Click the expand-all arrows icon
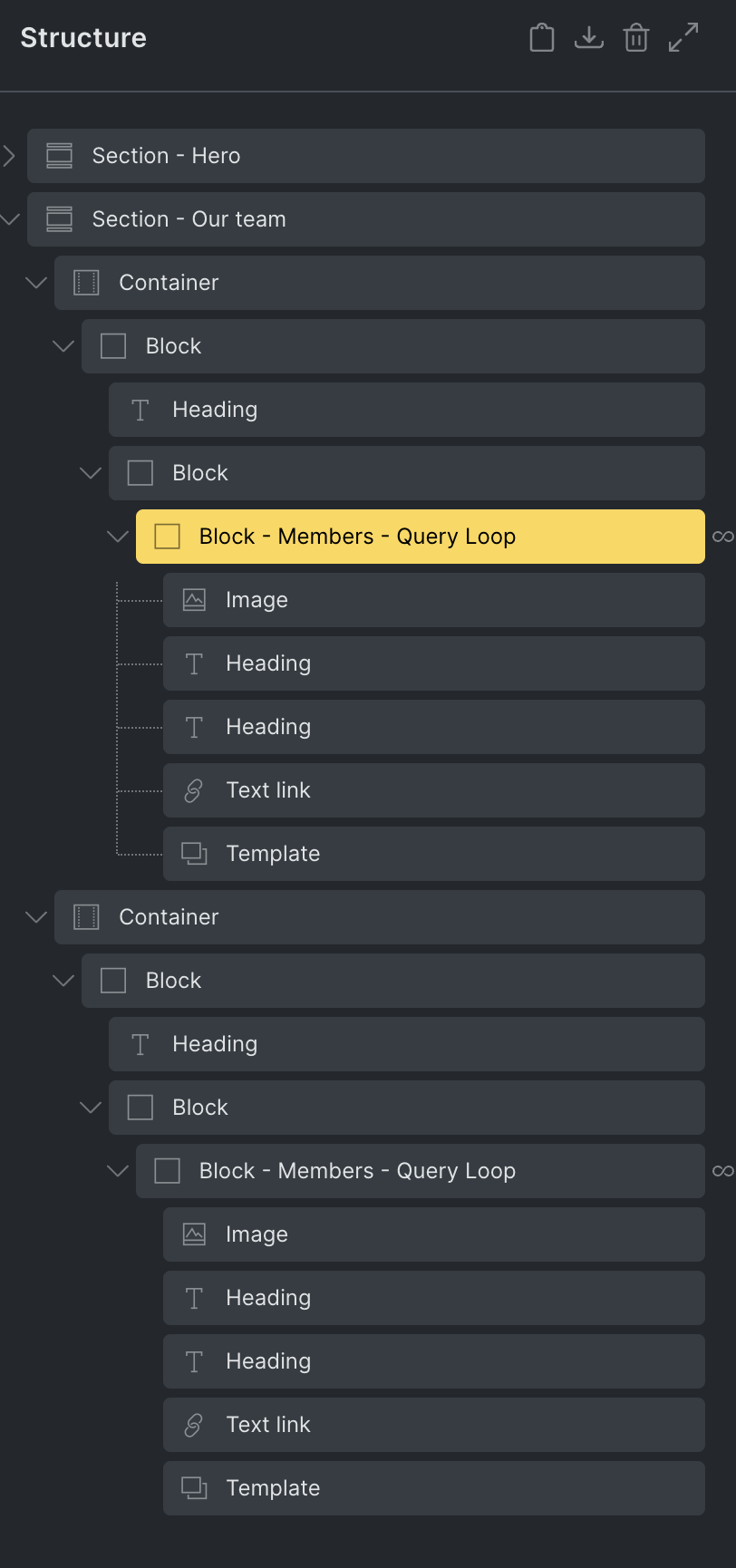 [683, 37]
